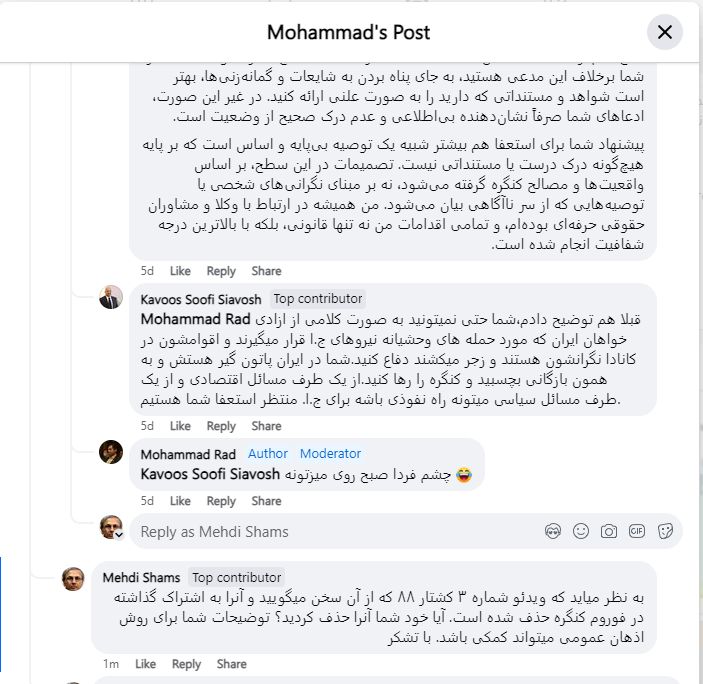Share Mohammad Rad's laughing emoji reply

pyautogui.click(x=266, y=500)
